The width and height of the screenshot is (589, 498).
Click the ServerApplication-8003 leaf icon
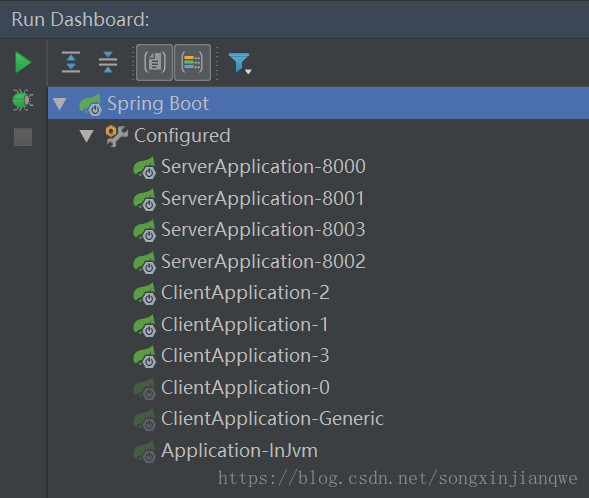pyautogui.click(x=145, y=231)
